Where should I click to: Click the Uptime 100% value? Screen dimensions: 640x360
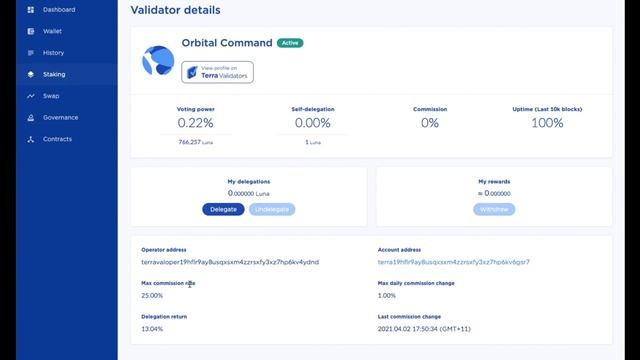pyautogui.click(x=547, y=123)
